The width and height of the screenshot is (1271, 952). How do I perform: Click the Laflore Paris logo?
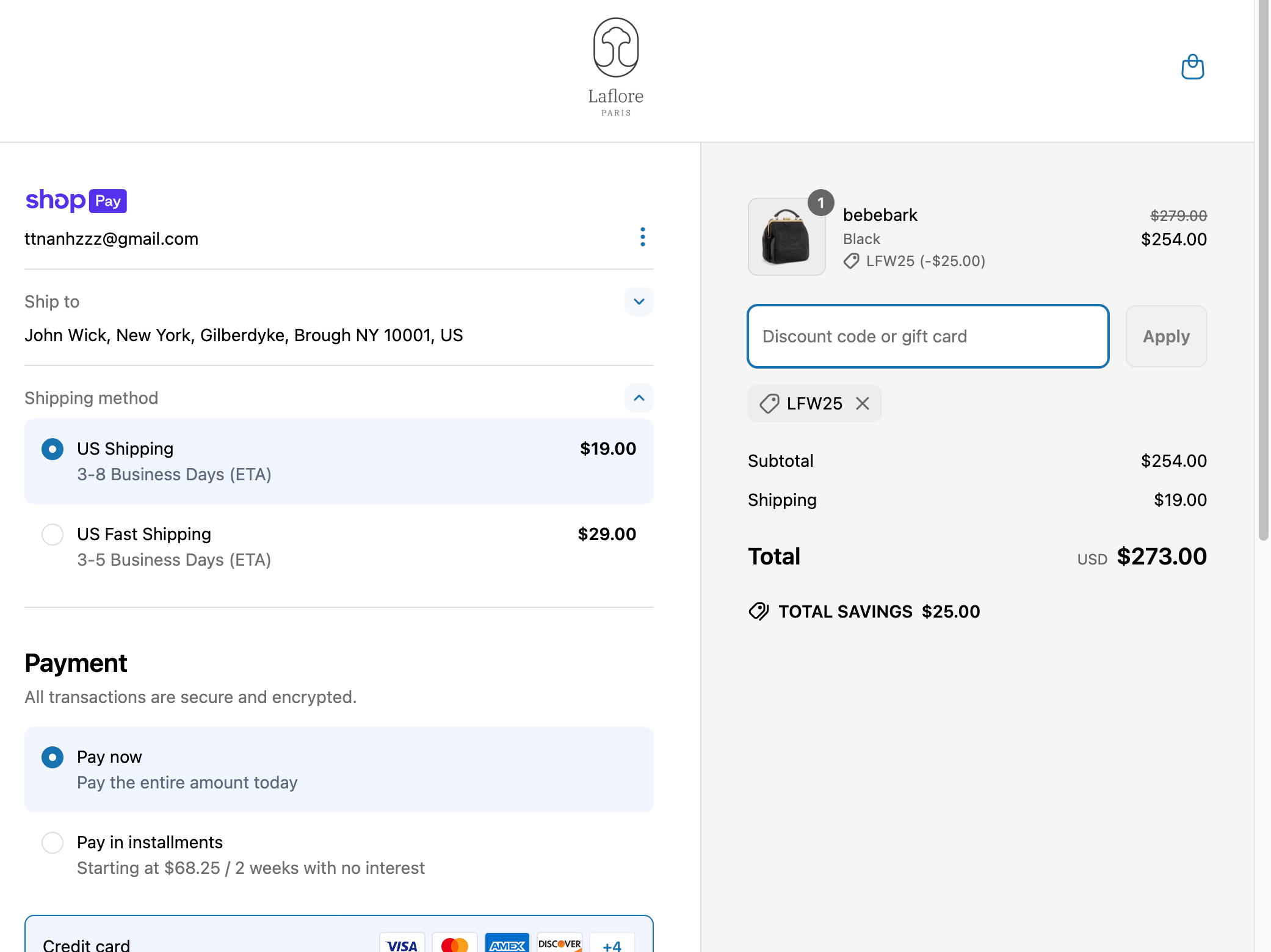(x=615, y=67)
